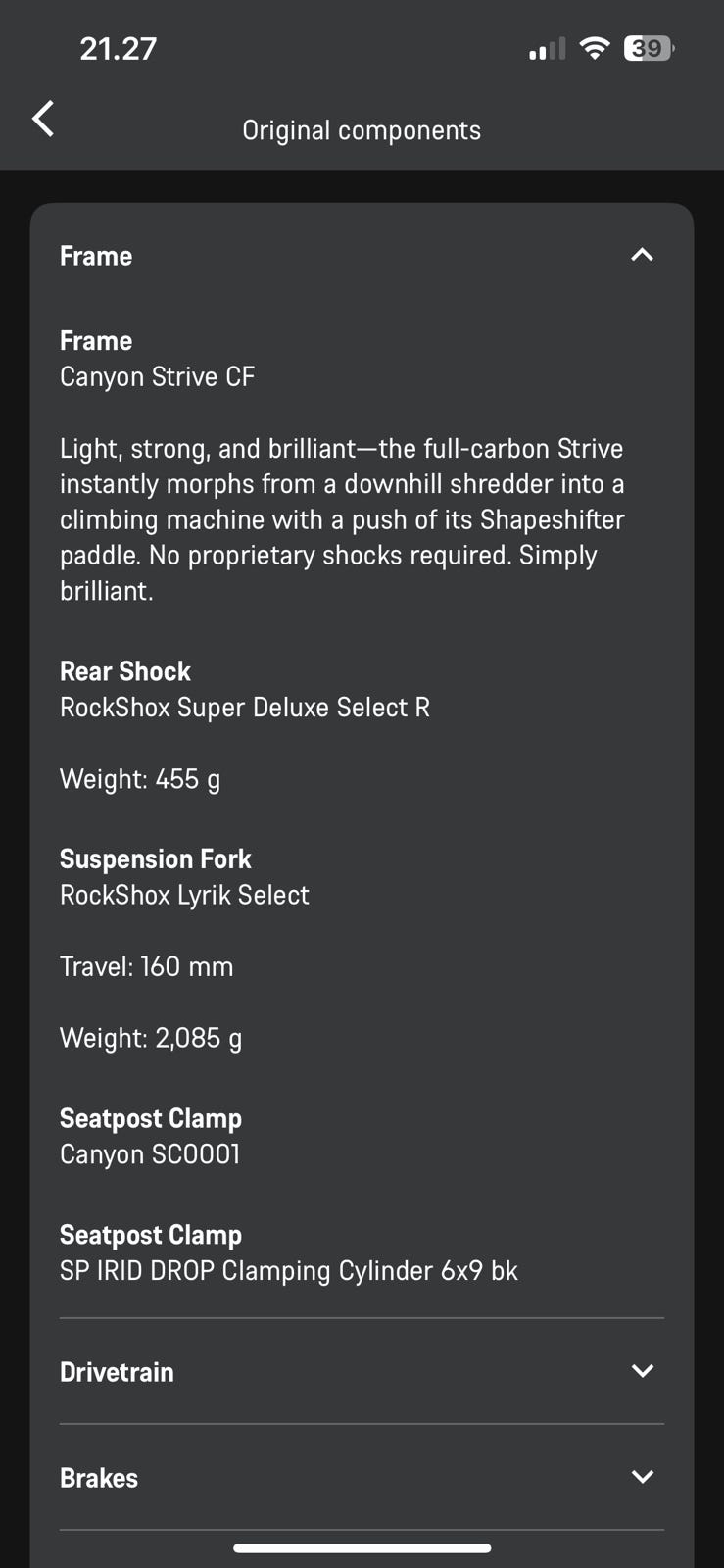Select the Canyon Strive CF frame name

point(158,377)
